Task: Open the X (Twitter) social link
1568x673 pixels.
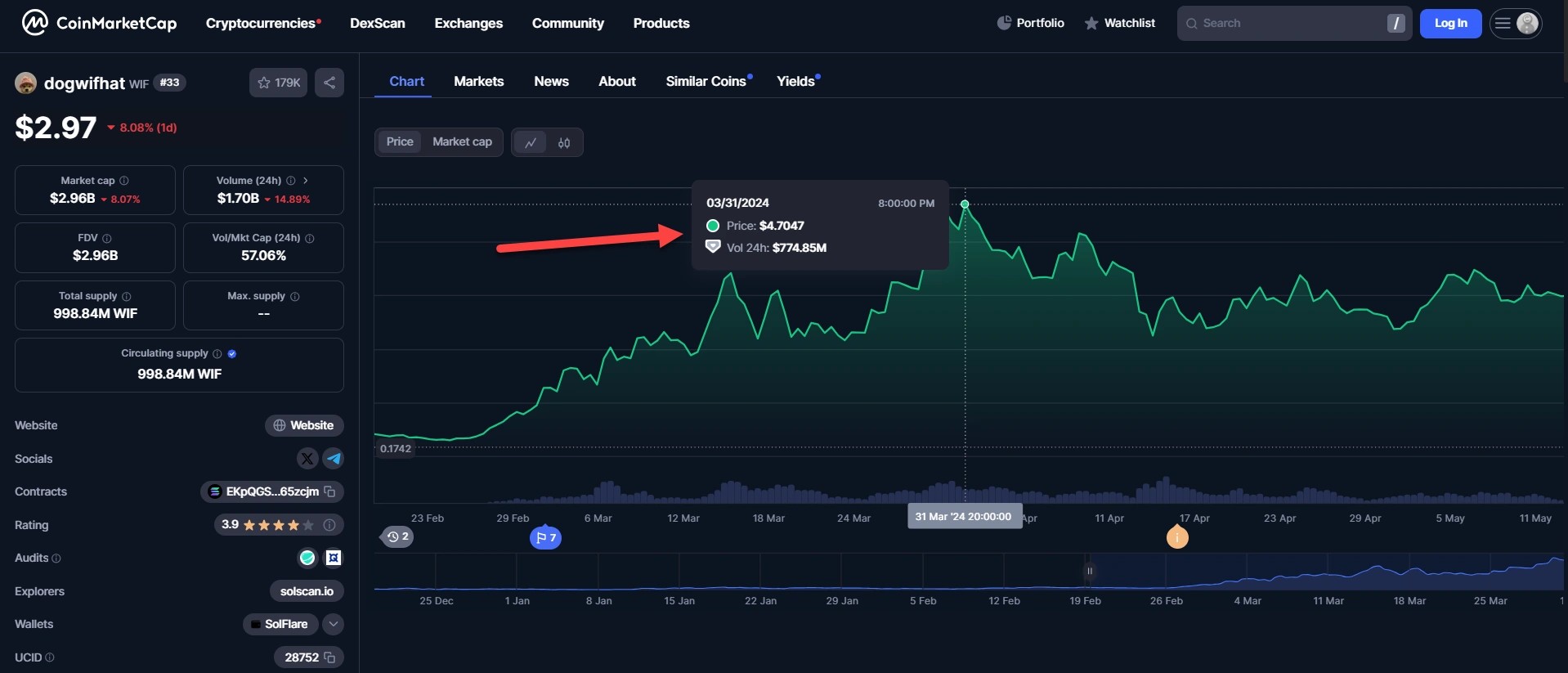Action: [307, 459]
